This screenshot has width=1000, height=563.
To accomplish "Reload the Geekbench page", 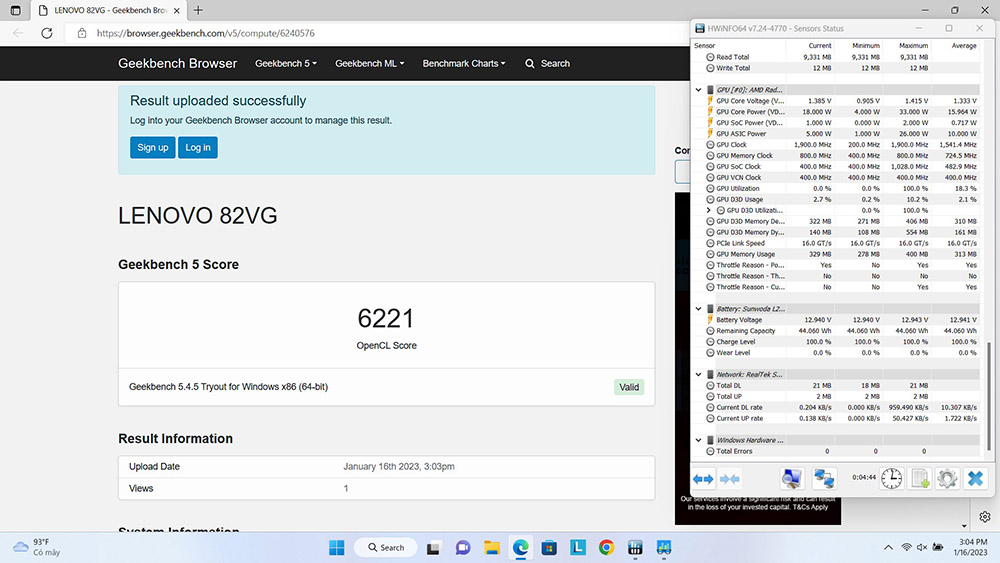I will pyautogui.click(x=47, y=33).
